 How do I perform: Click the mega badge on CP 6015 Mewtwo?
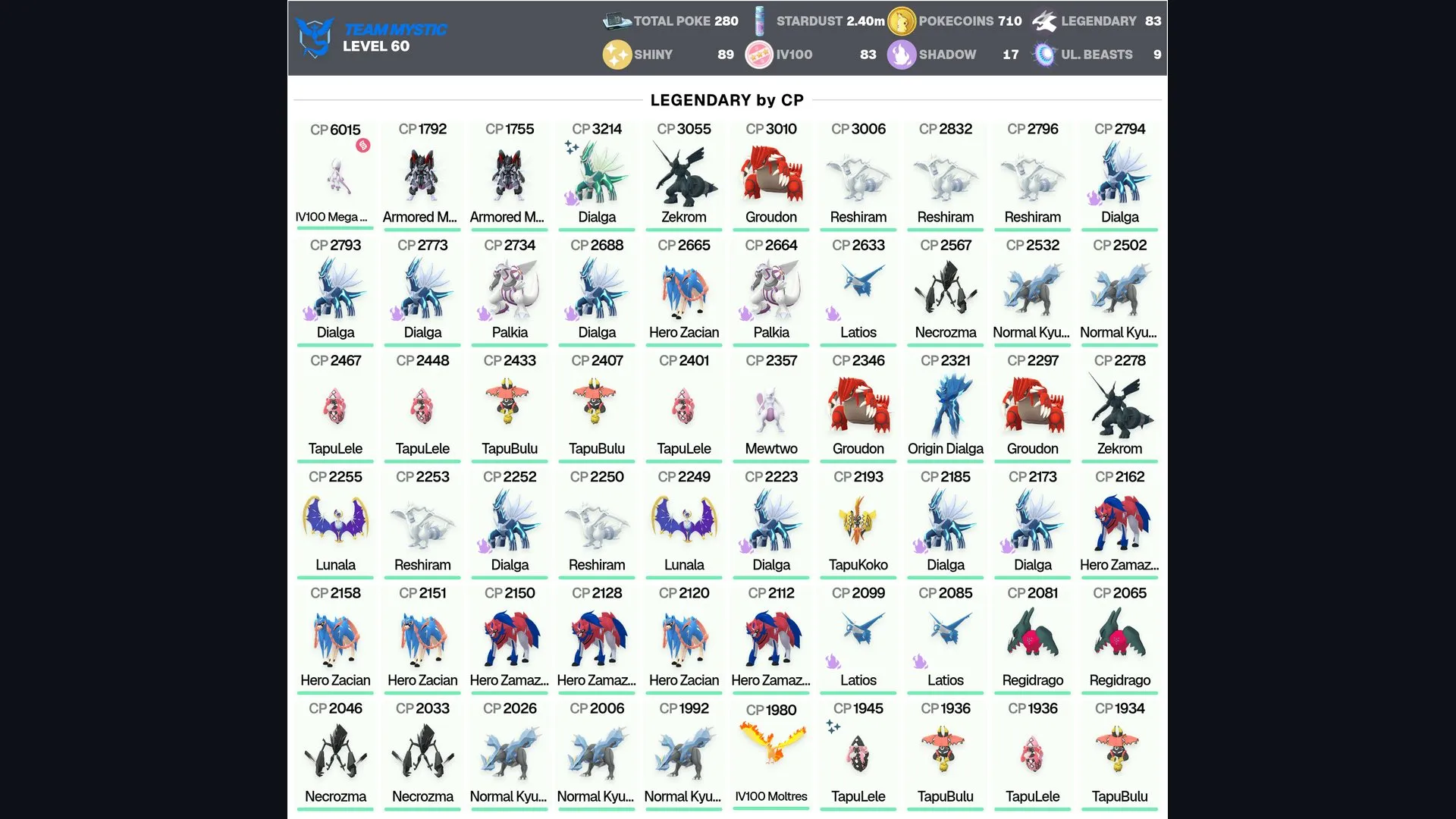[x=363, y=146]
